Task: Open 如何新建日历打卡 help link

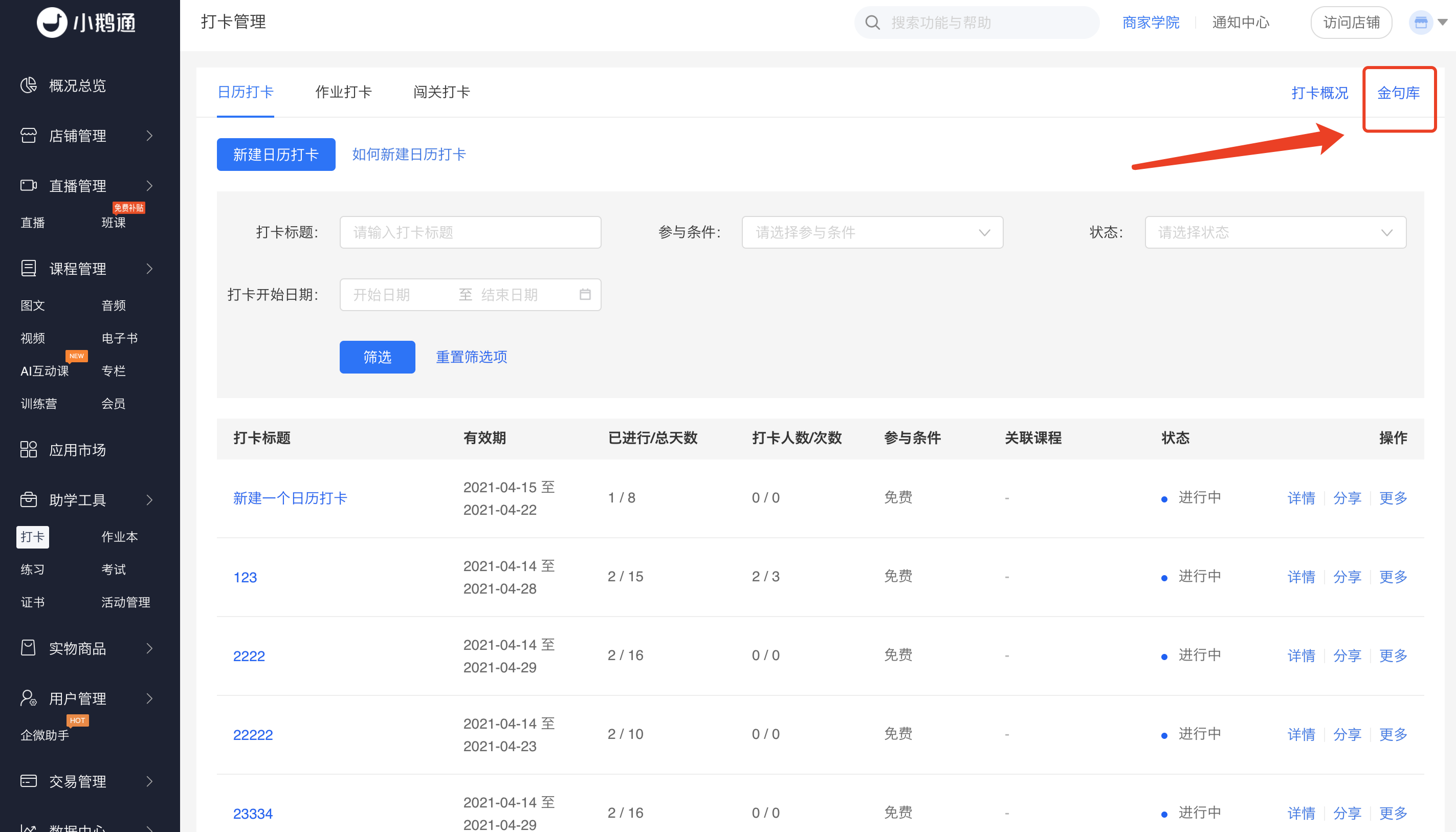Action: click(x=409, y=155)
